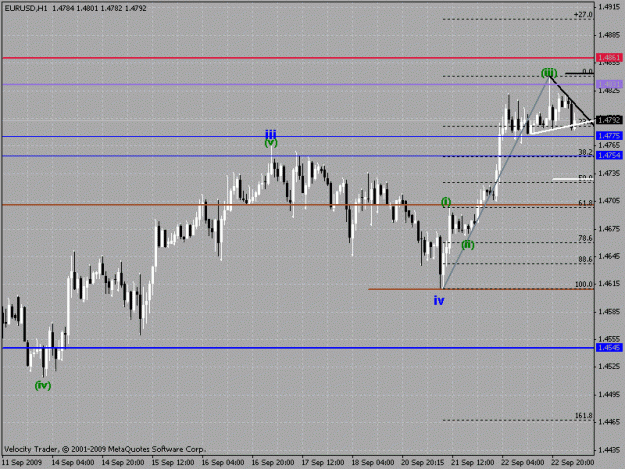Click the 1.4645 price axis value
Viewport: 625px width, 469px height.
(609, 256)
